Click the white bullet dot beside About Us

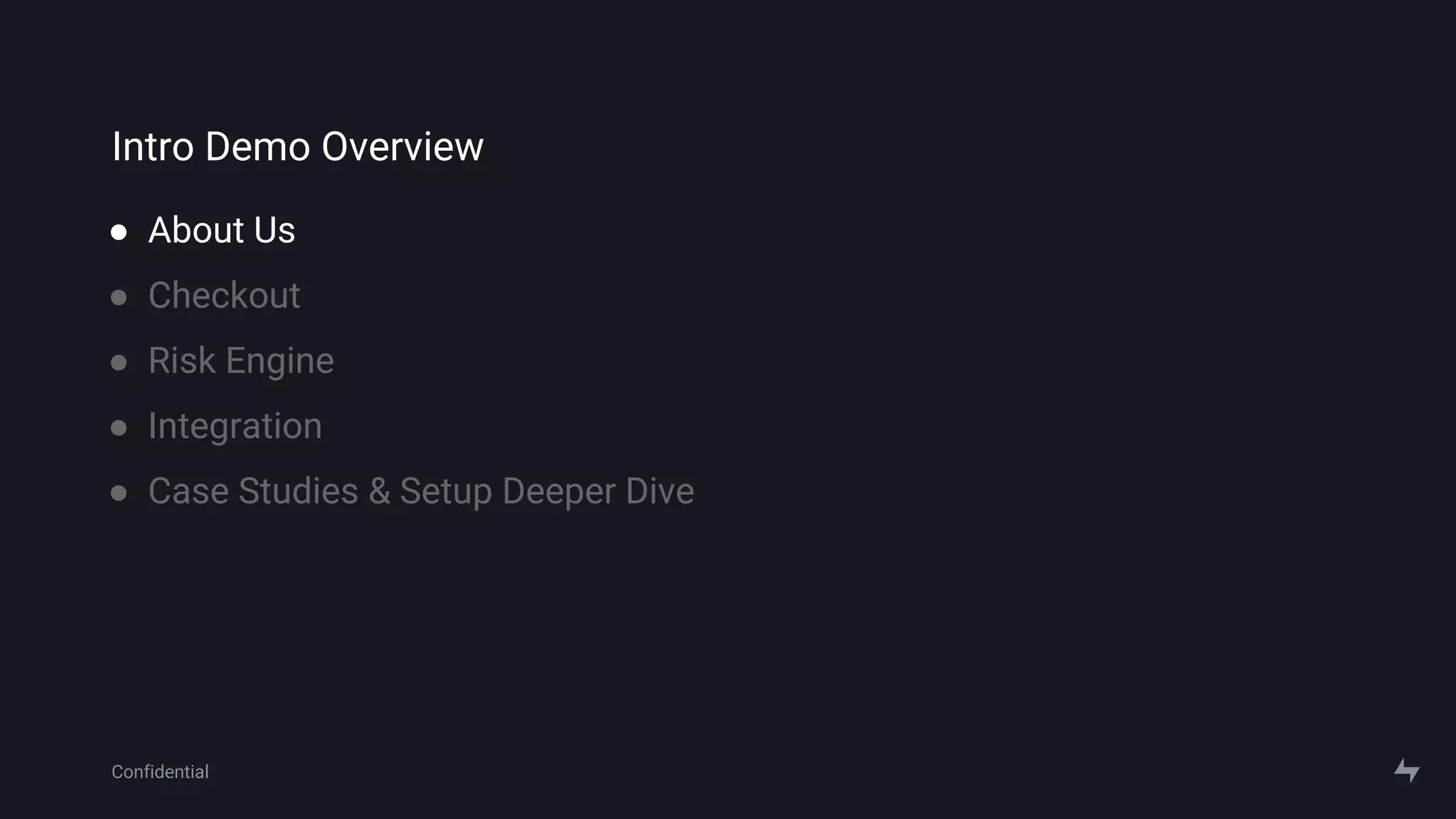119,232
